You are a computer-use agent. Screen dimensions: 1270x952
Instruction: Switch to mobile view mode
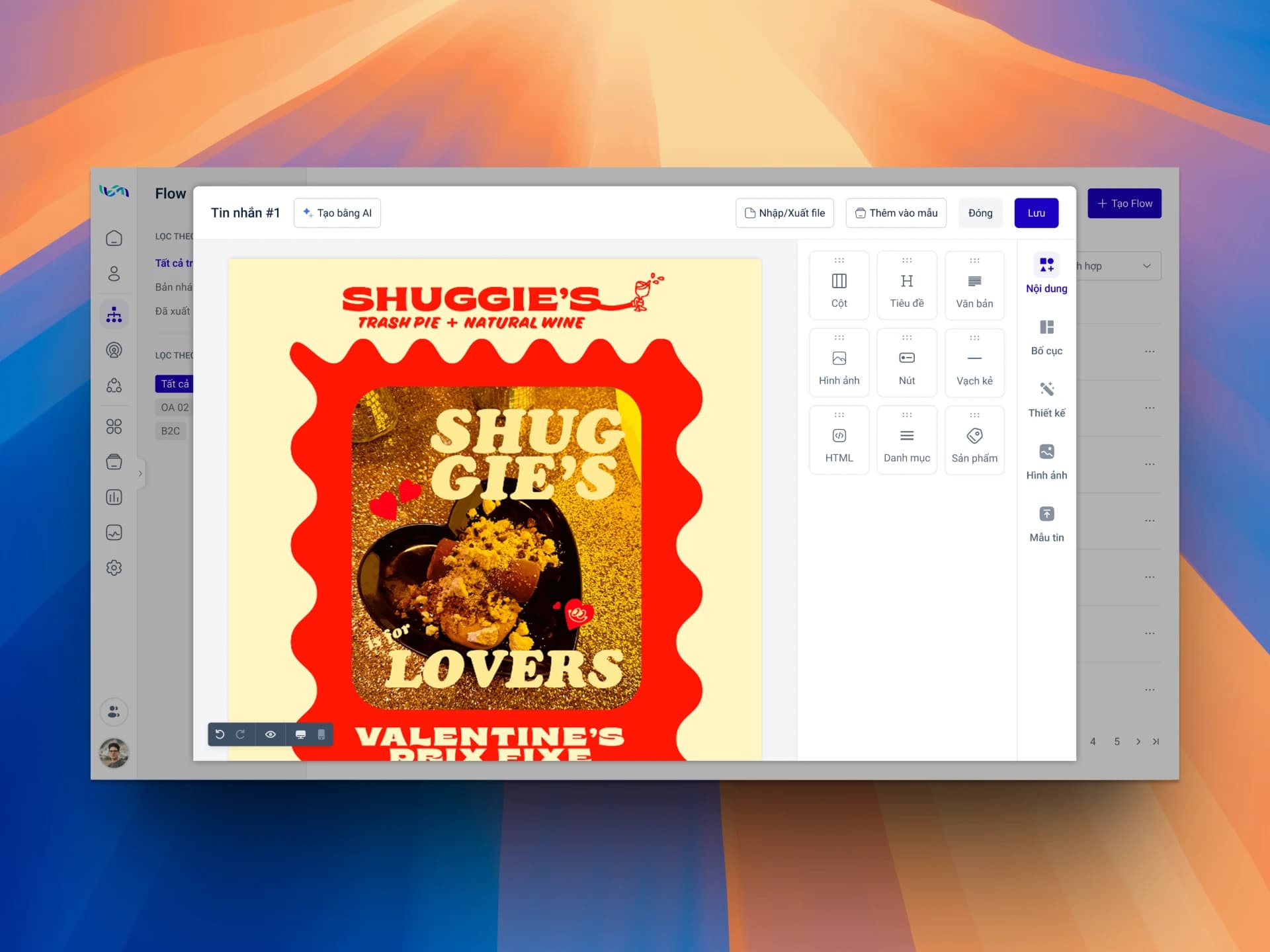pyautogui.click(x=321, y=734)
